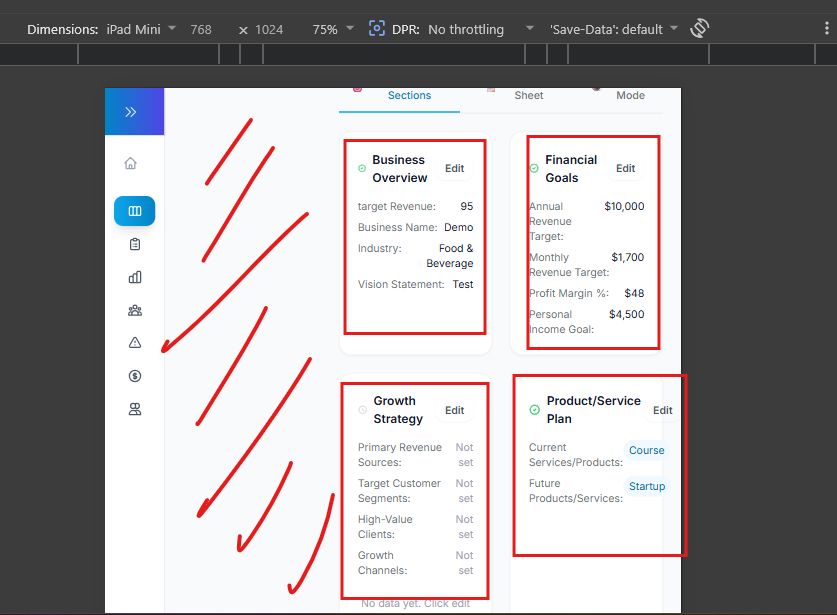Image resolution: width=837 pixels, height=615 pixels.
Task: Click the Course tag chip
Action: click(646, 450)
